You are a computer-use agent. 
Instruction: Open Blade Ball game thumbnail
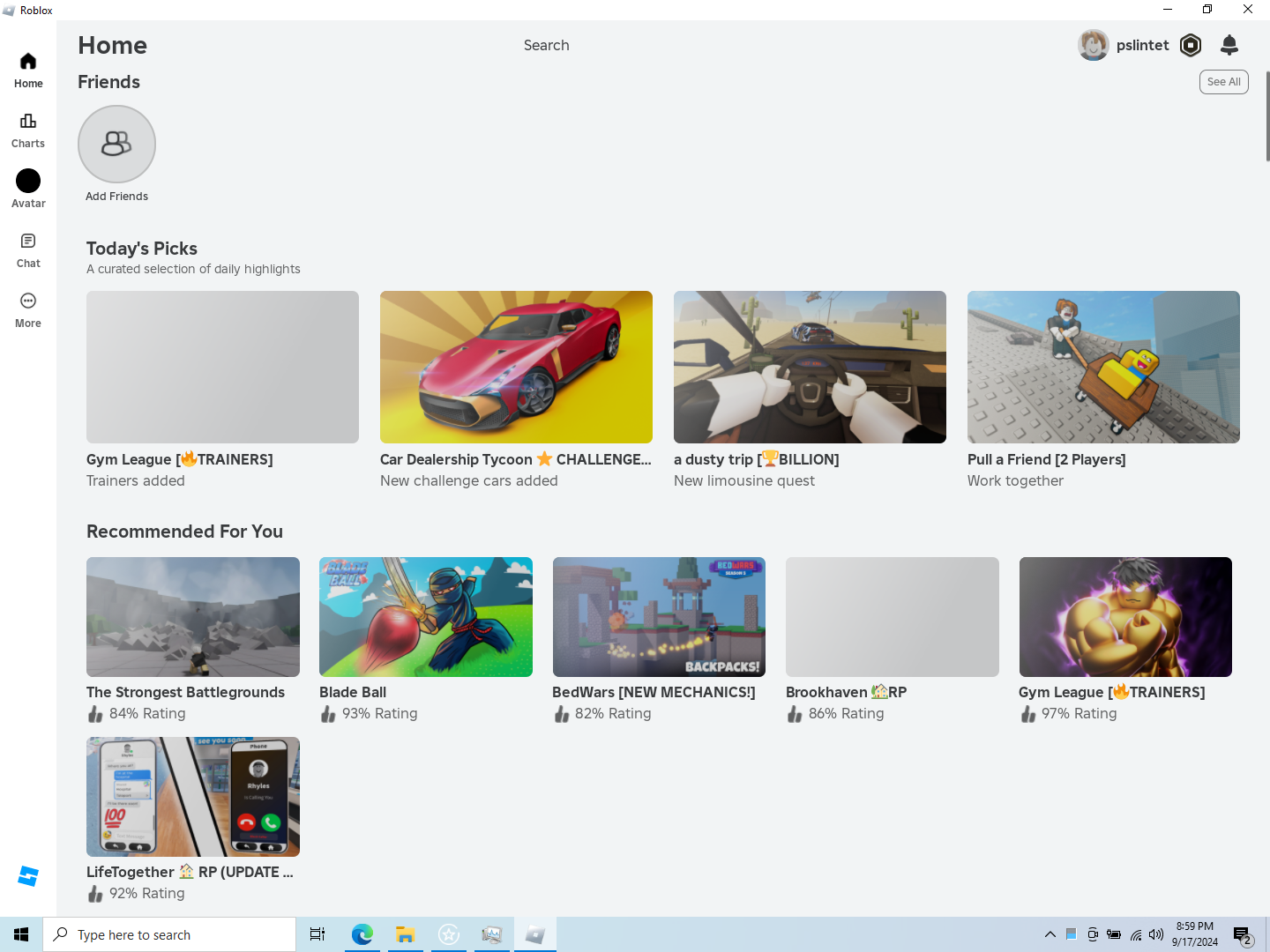pyautogui.click(x=426, y=617)
